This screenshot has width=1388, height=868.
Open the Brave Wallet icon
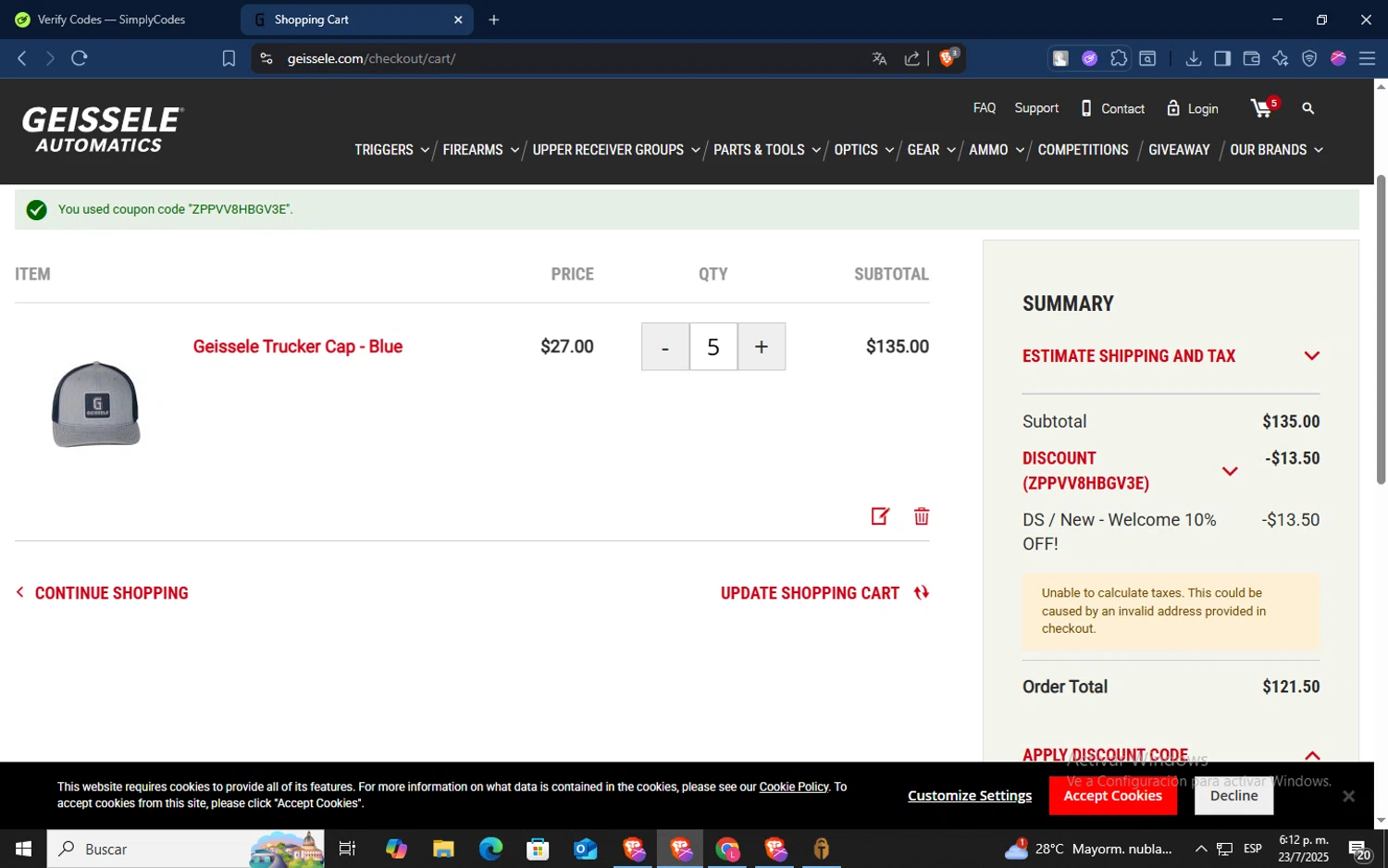[1251, 58]
